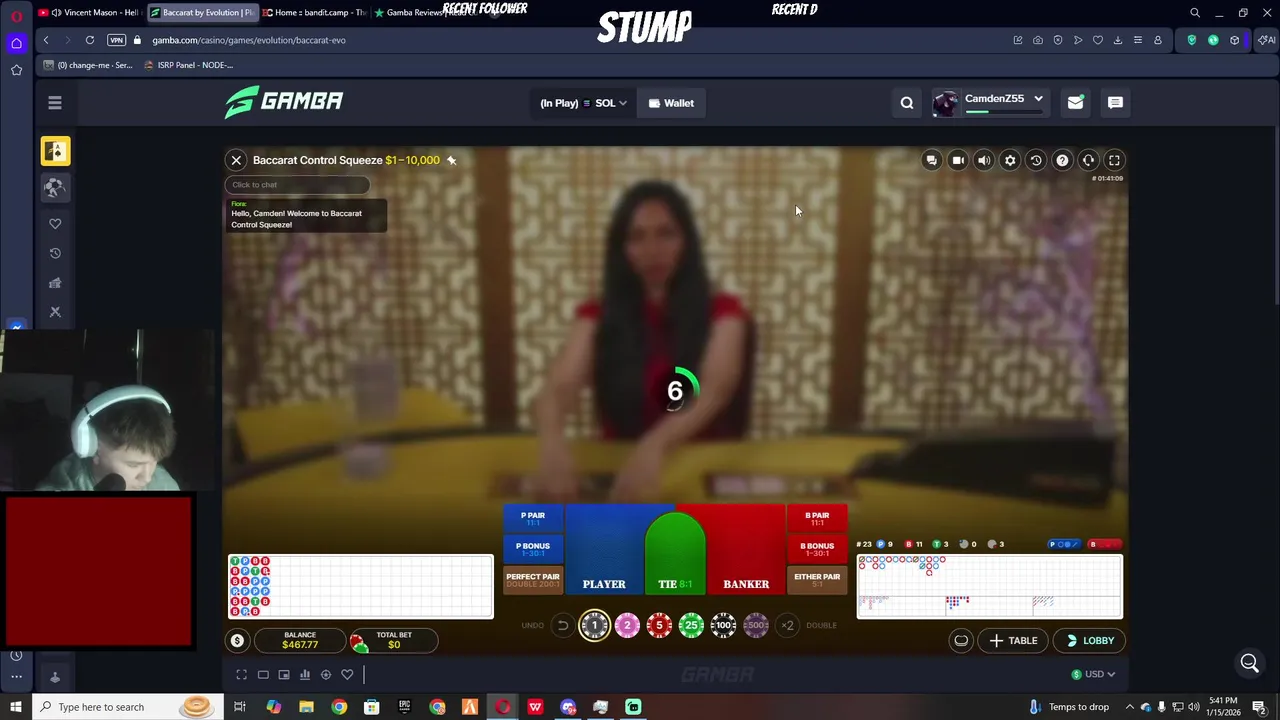
Task: Select the purple 500 chip
Action: [755, 626]
